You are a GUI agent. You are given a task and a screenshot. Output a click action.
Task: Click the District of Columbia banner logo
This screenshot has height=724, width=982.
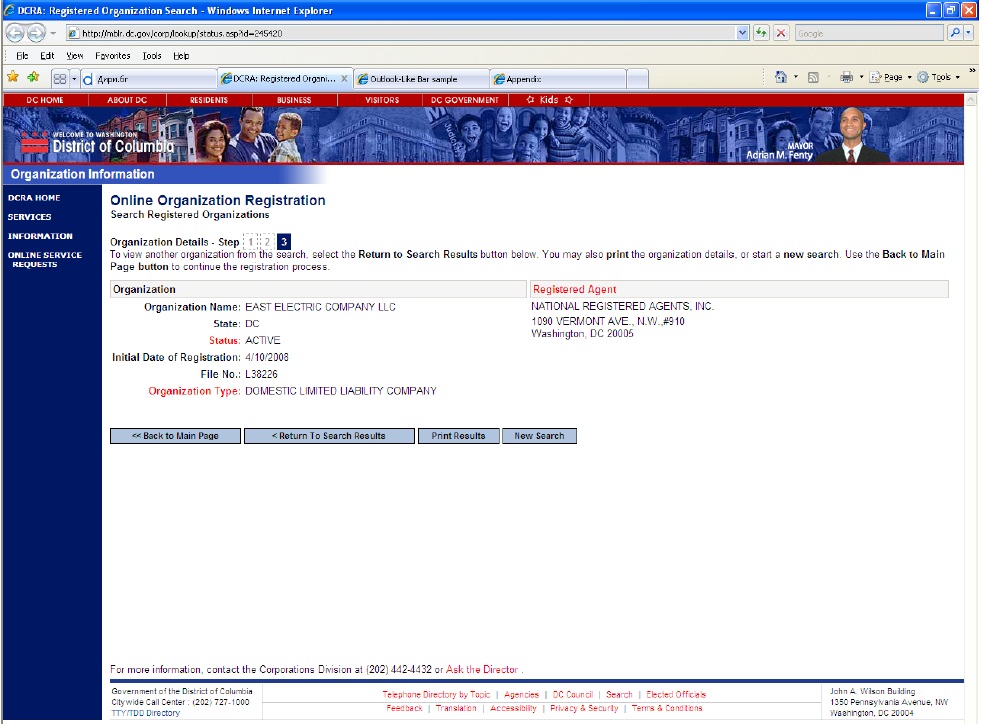(x=97, y=143)
